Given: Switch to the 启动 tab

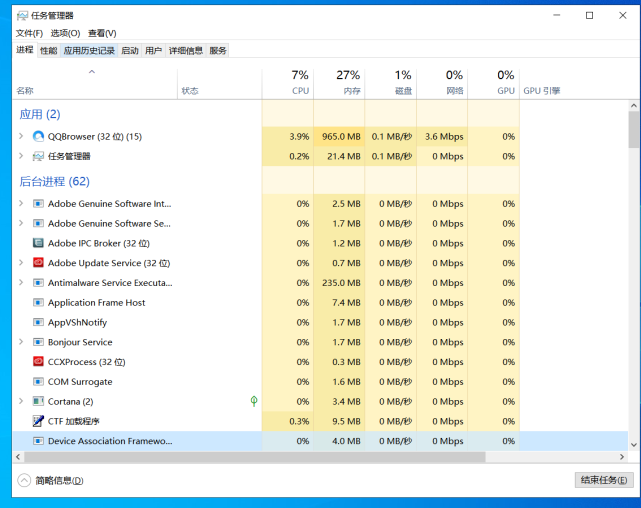Looking at the screenshot, I should [130, 51].
